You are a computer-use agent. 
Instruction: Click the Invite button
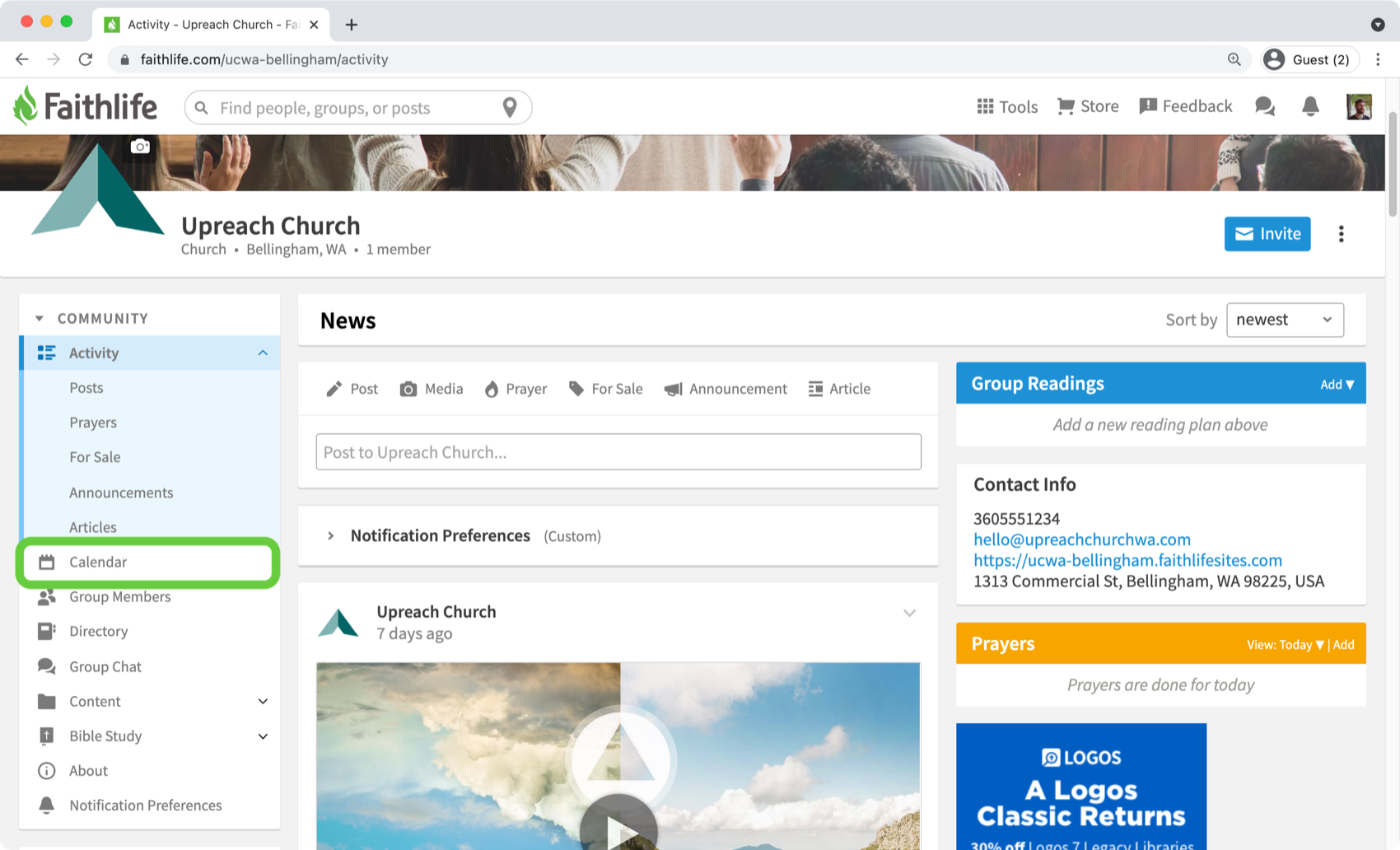[1267, 234]
